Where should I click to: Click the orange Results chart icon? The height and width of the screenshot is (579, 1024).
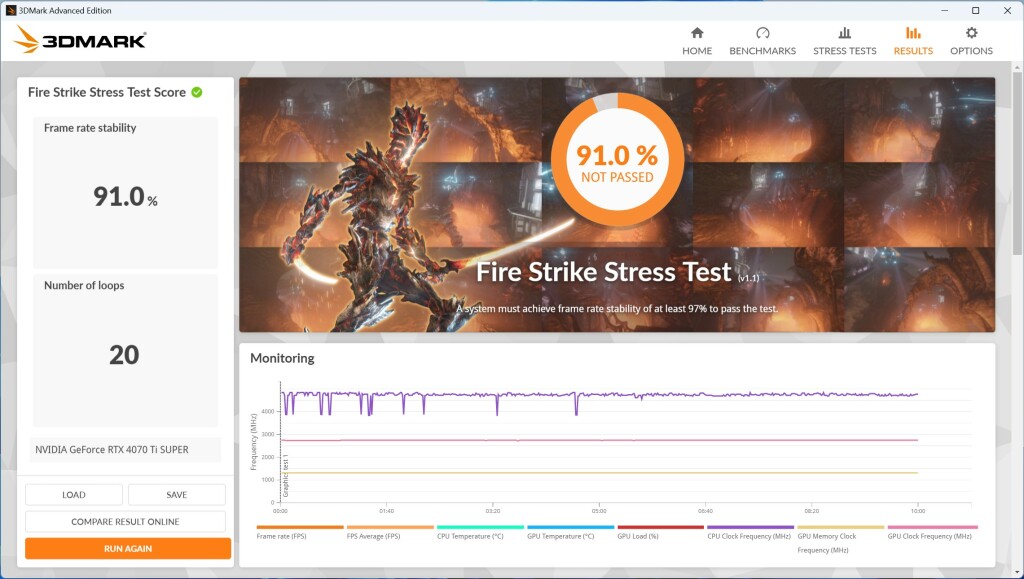912,32
